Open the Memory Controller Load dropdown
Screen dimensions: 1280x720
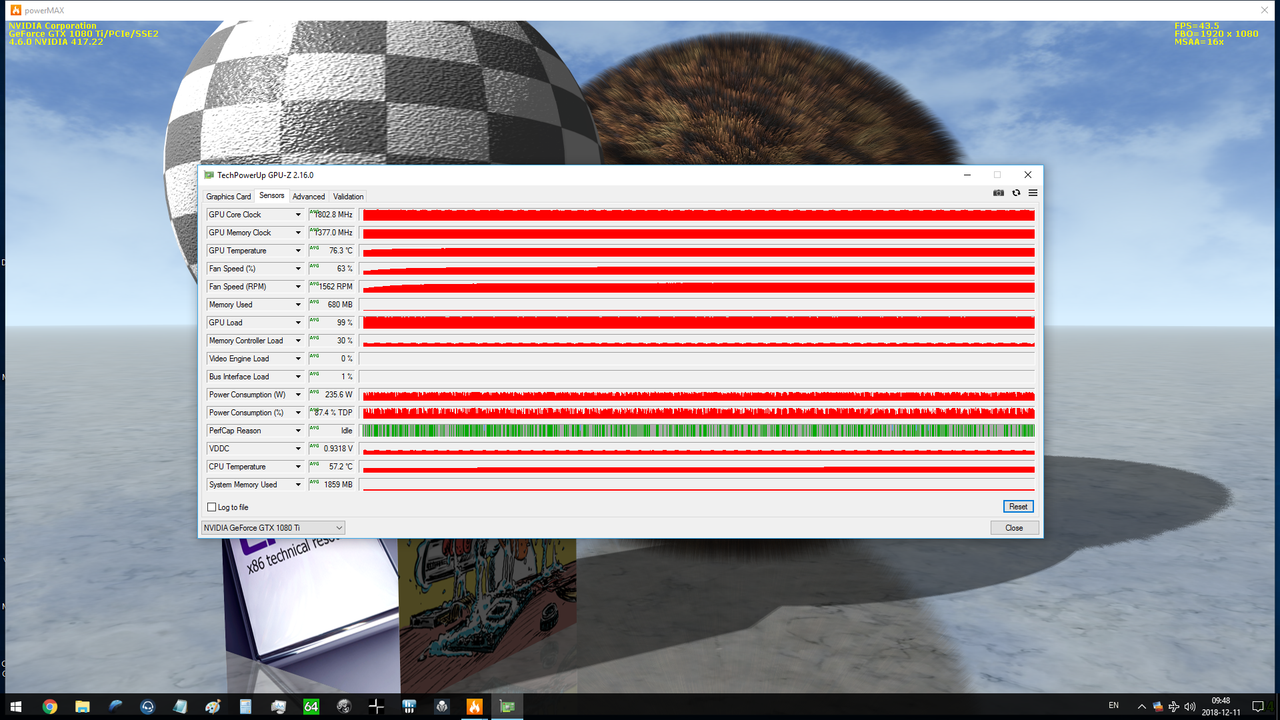pyautogui.click(x=298, y=341)
